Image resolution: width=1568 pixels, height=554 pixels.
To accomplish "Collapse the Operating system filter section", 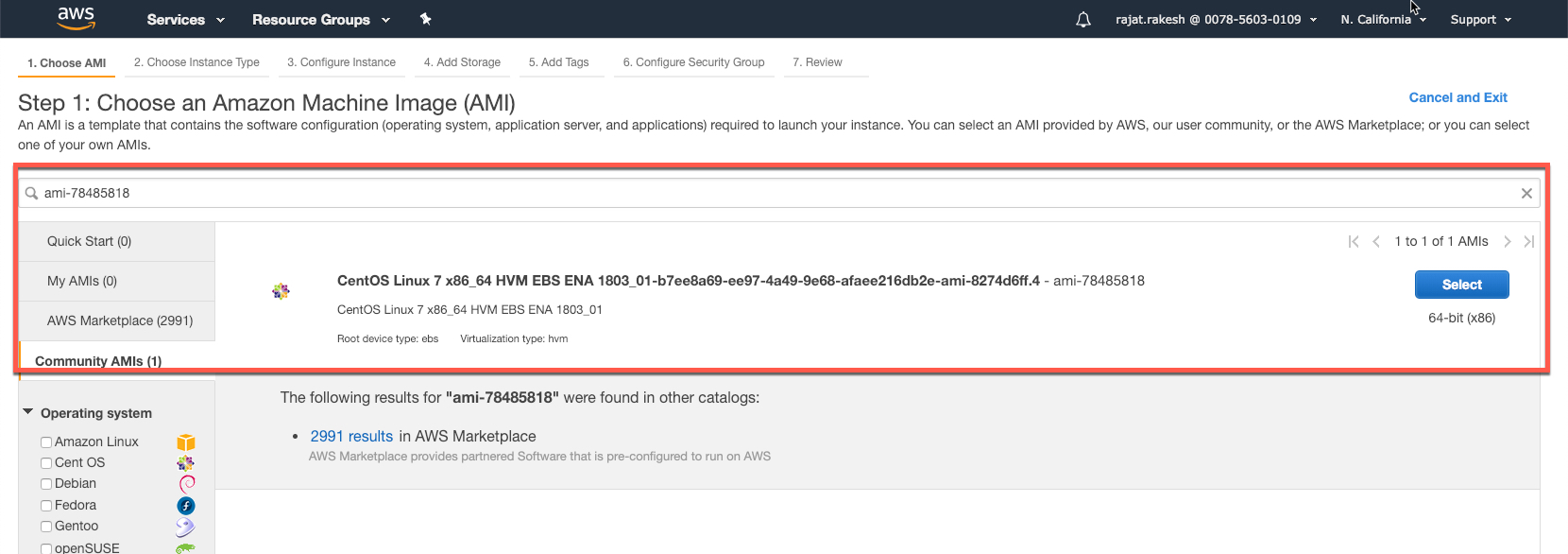I will pyautogui.click(x=28, y=412).
